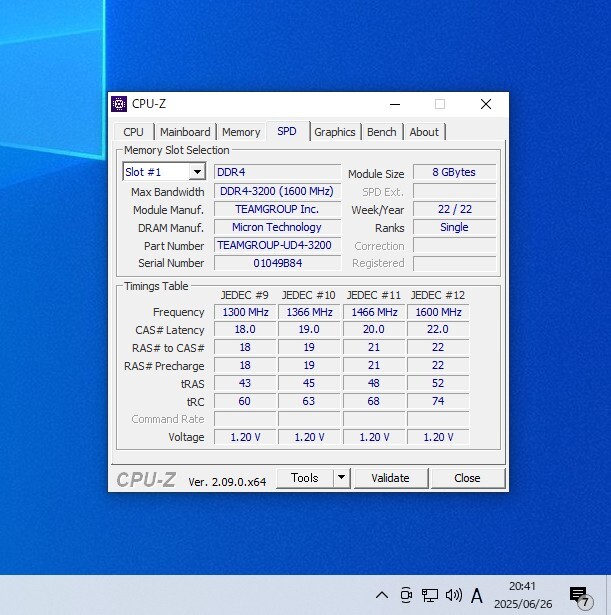Click the '22 / 22' week/year value

point(454,209)
